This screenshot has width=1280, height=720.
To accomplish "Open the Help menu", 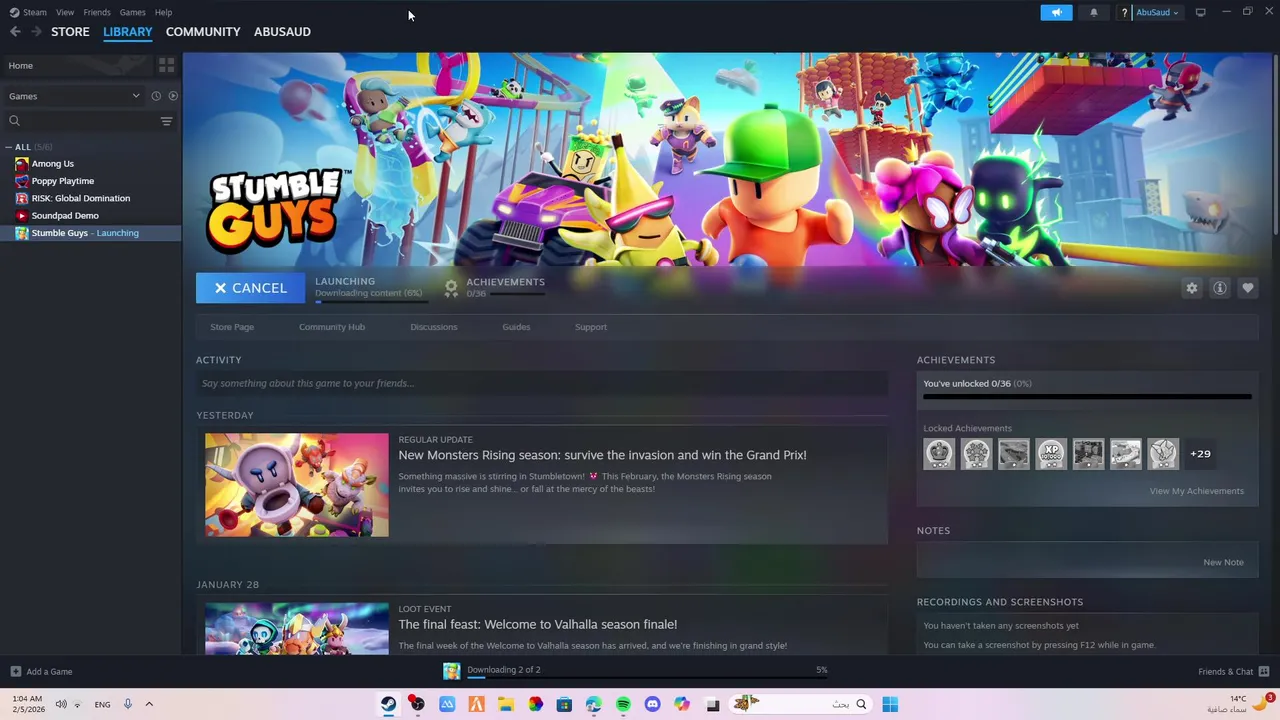I will click(x=163, y=12).
